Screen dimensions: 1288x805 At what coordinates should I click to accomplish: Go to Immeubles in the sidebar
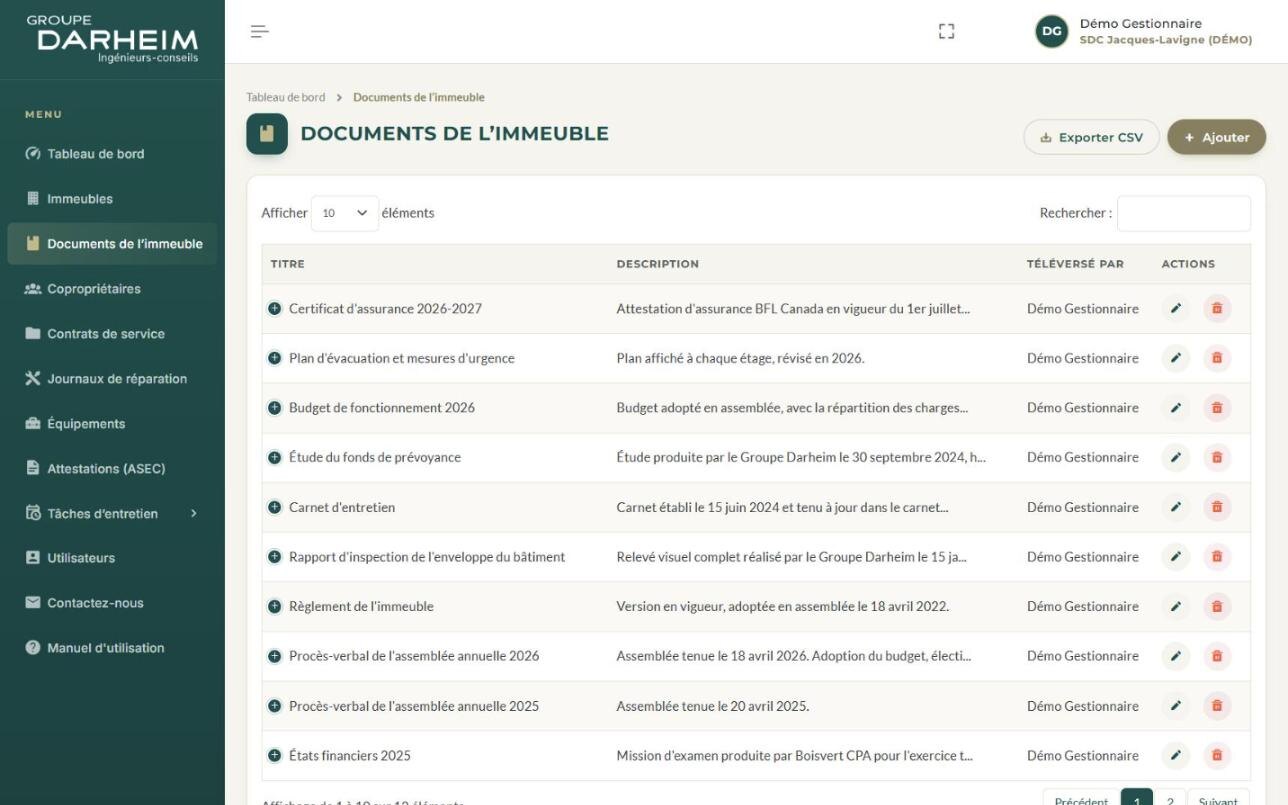tap(112, 199)
